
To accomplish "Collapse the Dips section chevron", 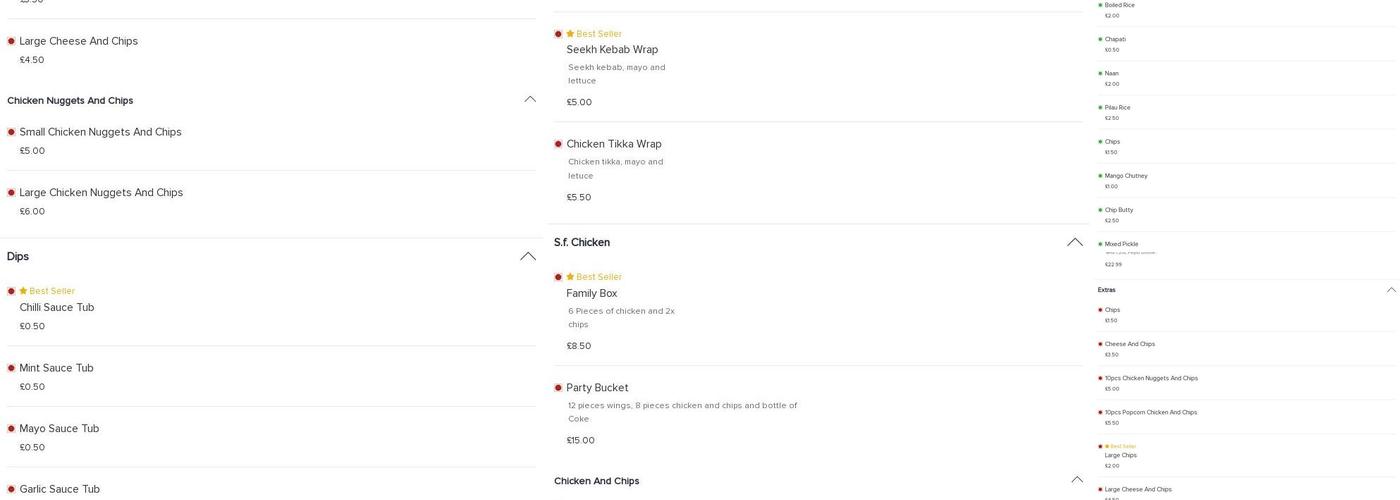I will coord(527,256).
